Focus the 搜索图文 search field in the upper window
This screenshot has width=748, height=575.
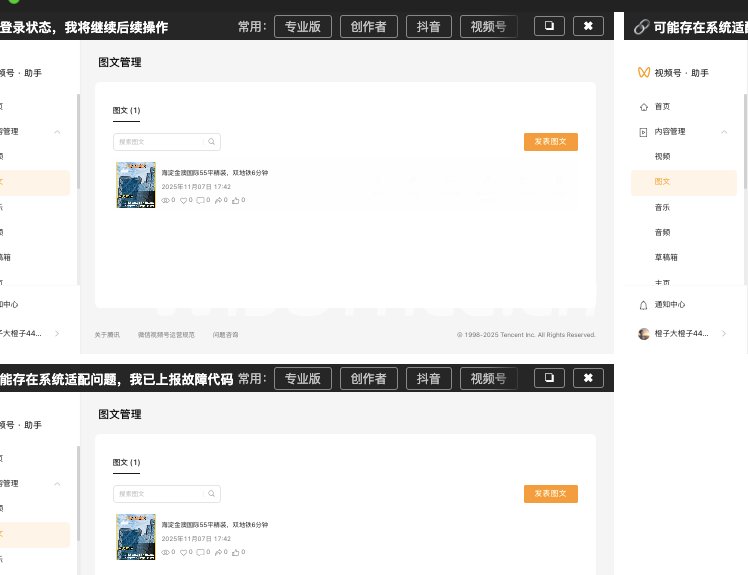pos(166,142)
